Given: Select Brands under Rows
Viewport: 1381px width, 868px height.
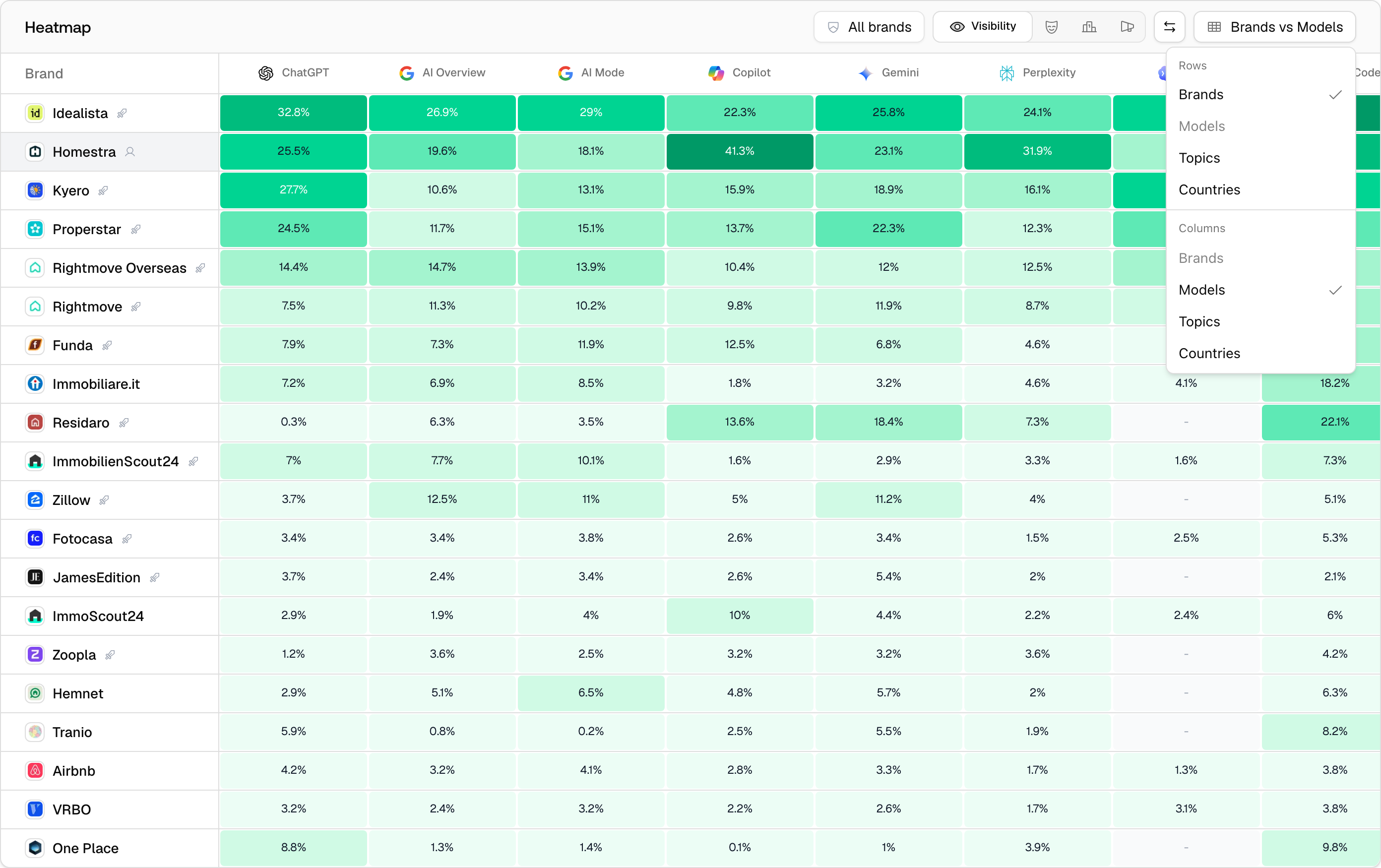Looking at the screenshot, I should [1260, 95].
